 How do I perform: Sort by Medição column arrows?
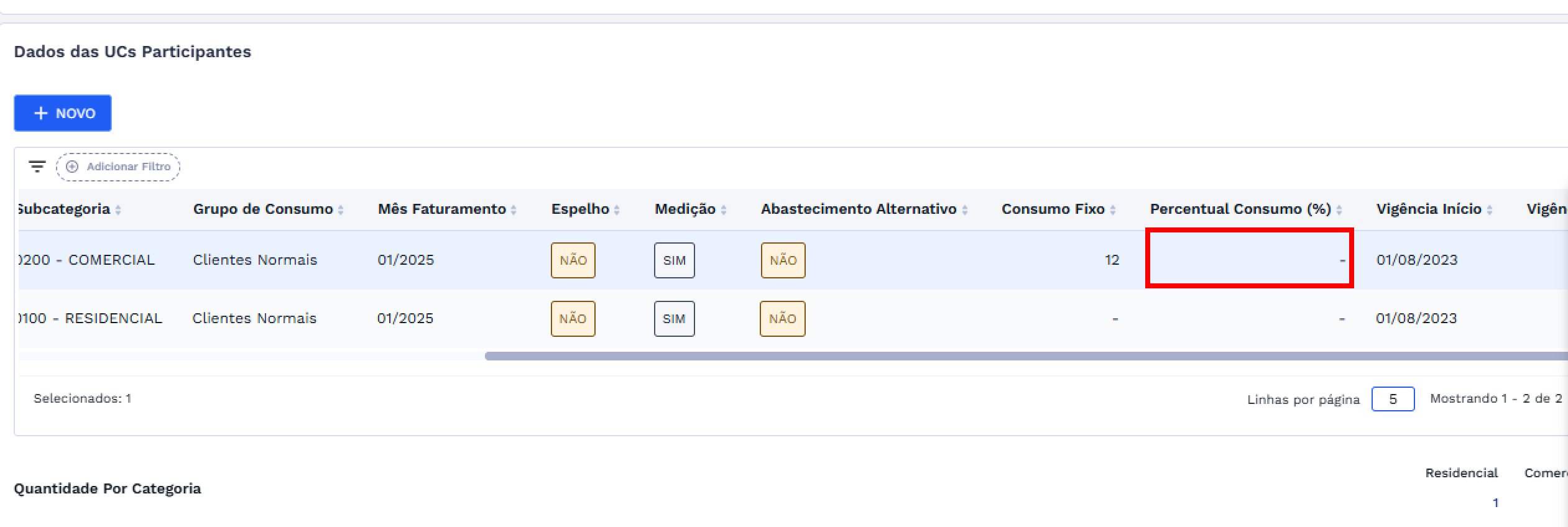[x=723, y=210]
